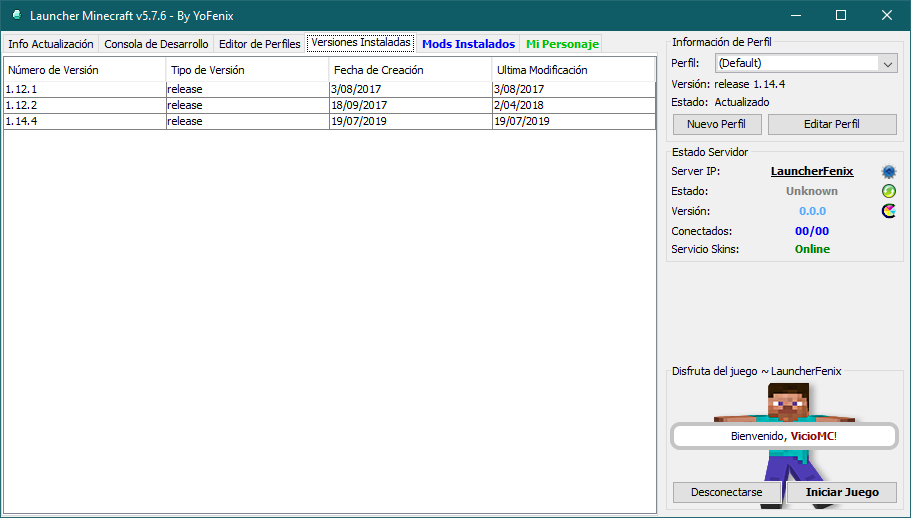Image resolution: width=911 pixels, height=518 pixels.
Task: Click connected players count 00/00
Action: point(812,231)
